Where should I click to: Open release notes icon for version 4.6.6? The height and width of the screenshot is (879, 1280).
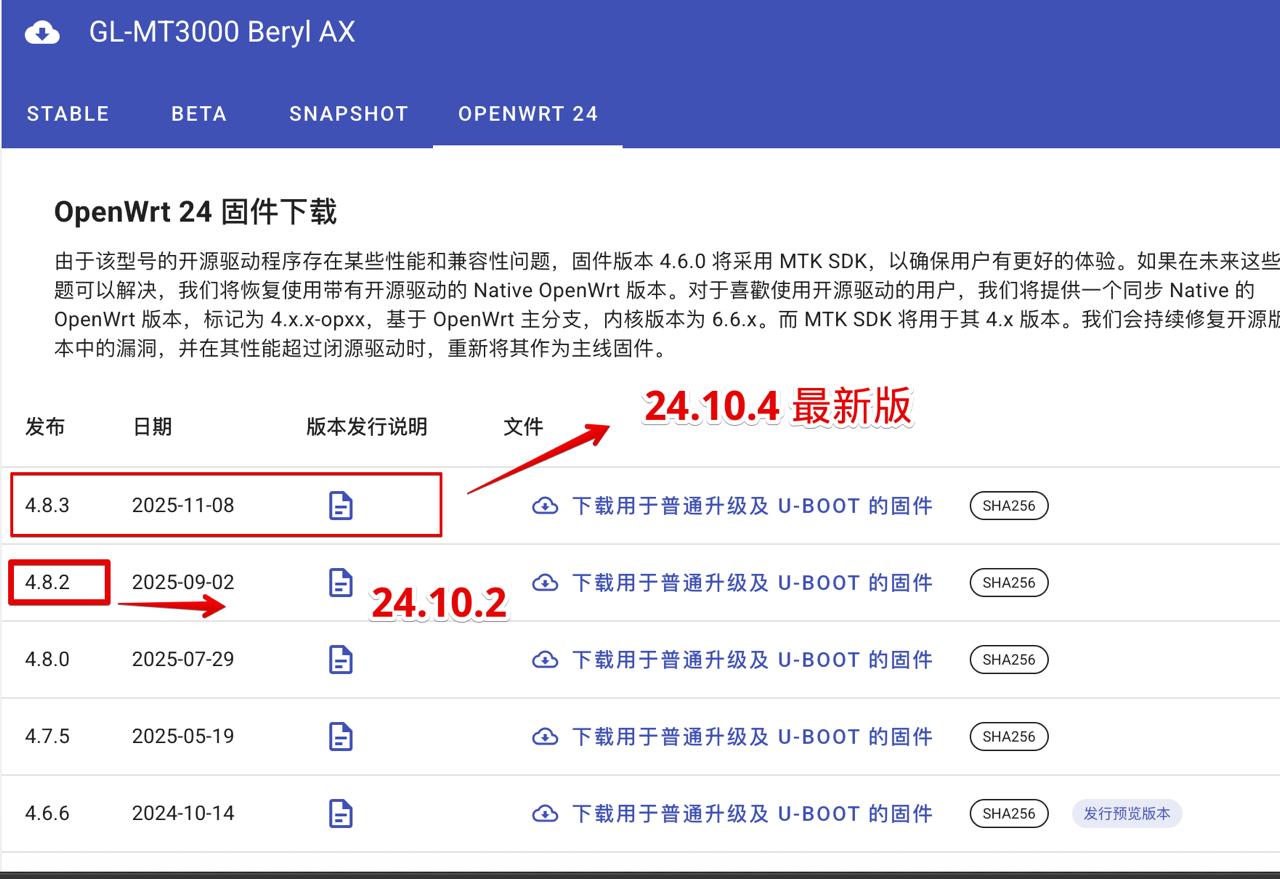point(341,814)
